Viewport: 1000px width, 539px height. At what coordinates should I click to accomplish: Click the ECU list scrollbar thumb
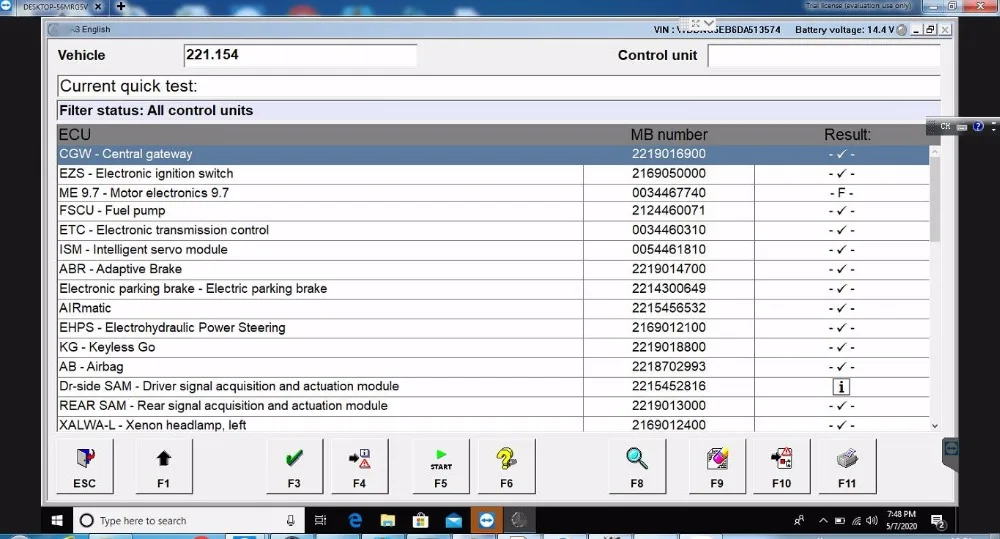click(935, 199)
